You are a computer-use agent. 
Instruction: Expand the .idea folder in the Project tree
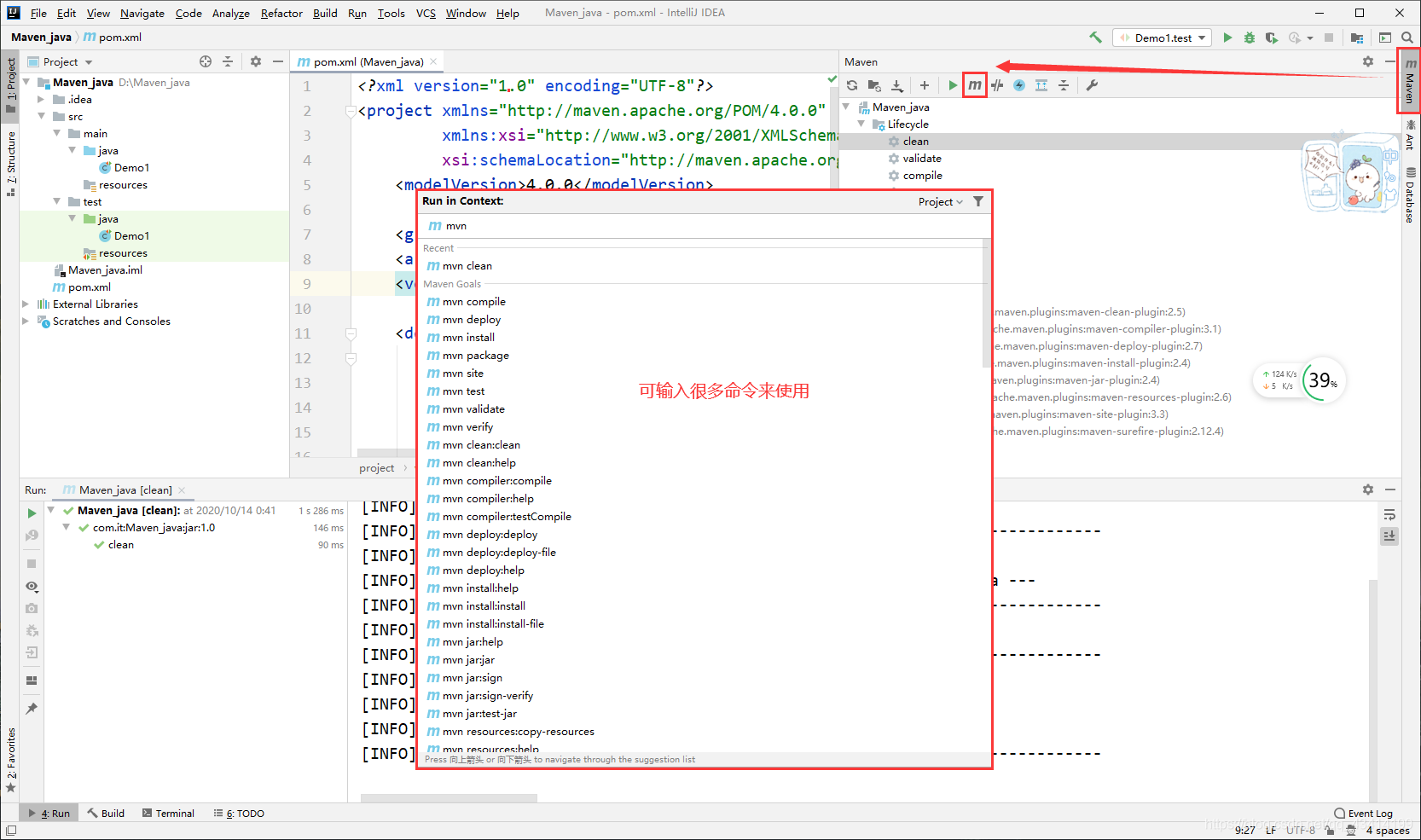[x=41, y=100]
